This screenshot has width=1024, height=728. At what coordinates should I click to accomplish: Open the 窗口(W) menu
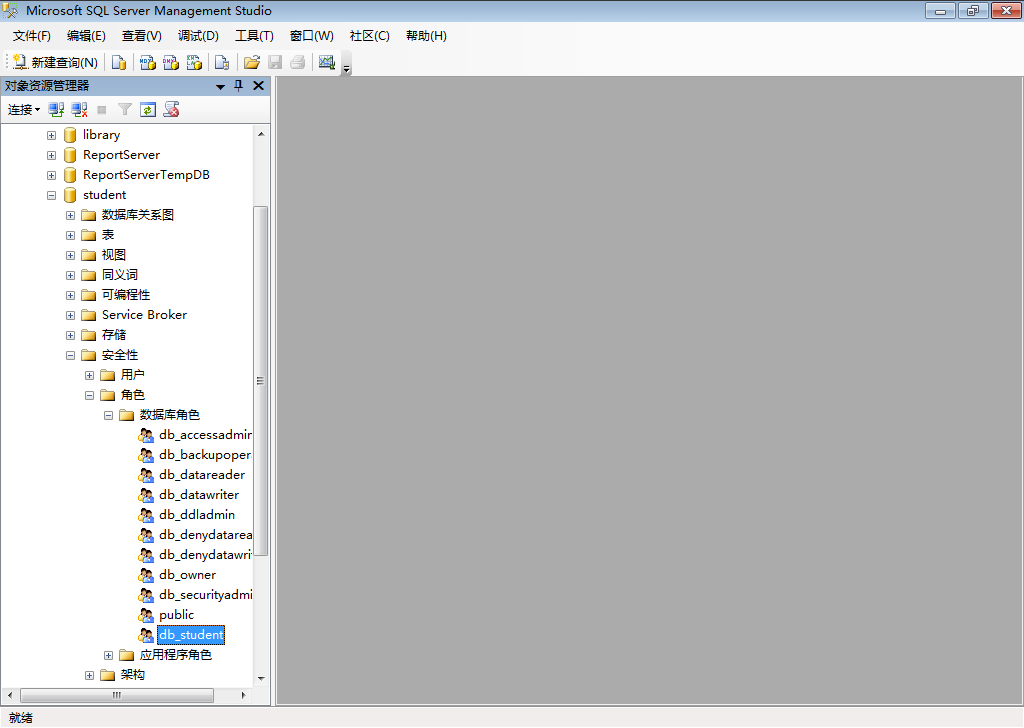[x=312, y=36]
